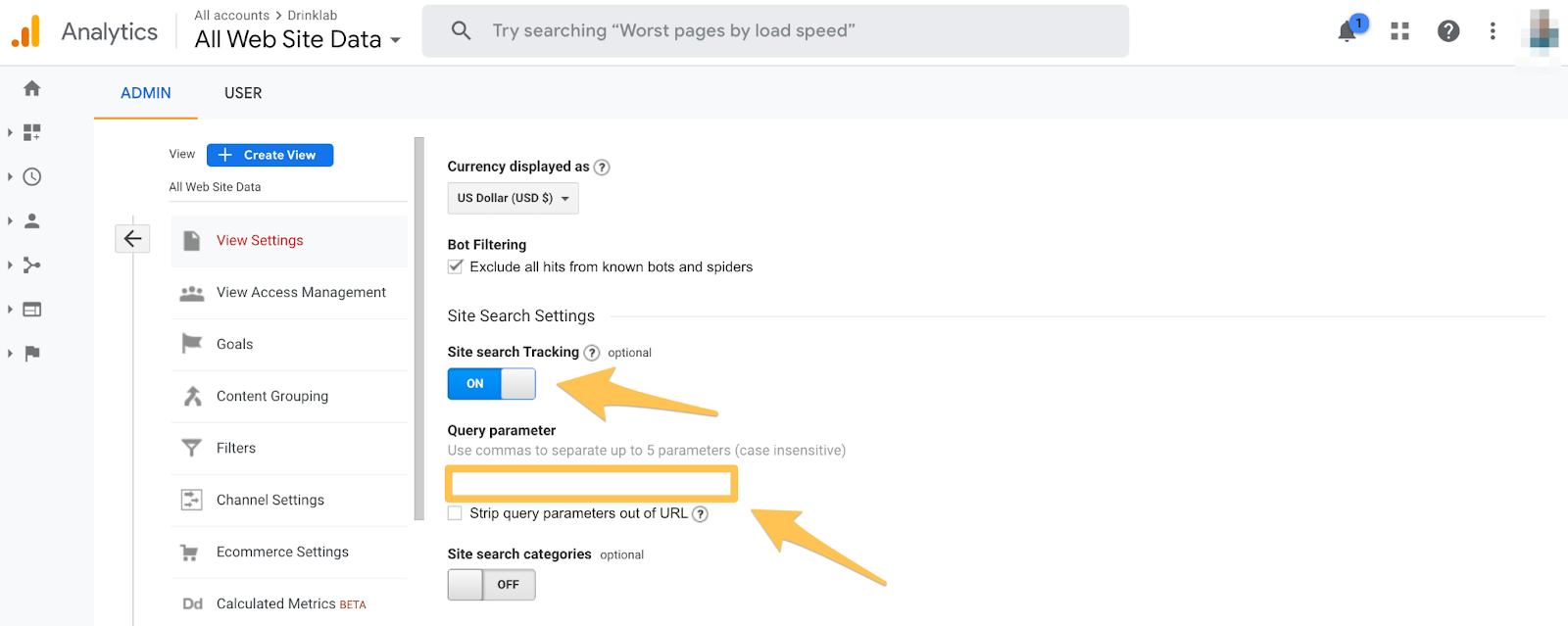Click the Query parameter input field
The image size is (1568, 626).
point(591,484)
